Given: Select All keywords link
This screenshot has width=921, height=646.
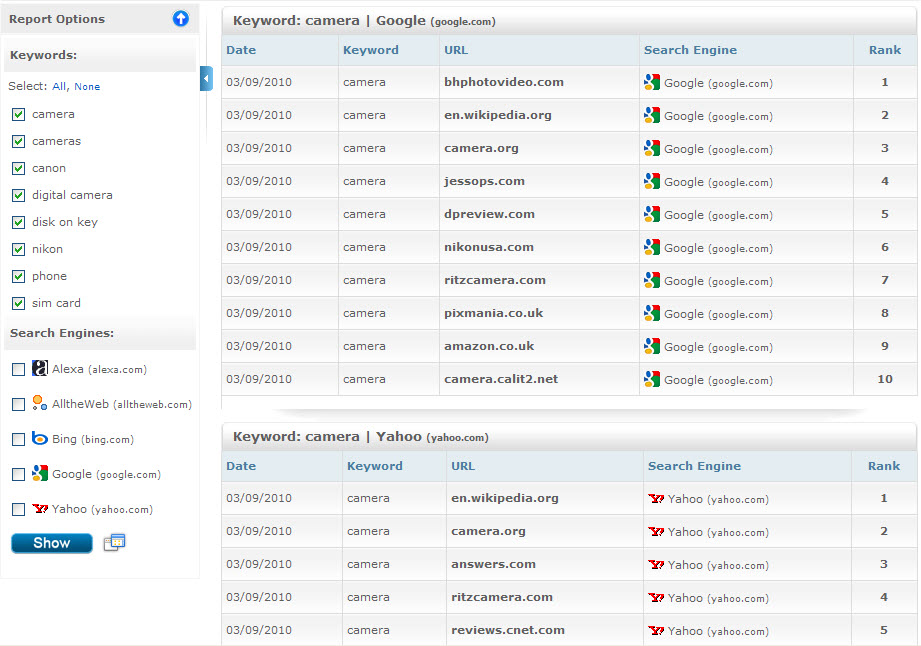Looking at the screenshot, I should click(x=59, y=87).
